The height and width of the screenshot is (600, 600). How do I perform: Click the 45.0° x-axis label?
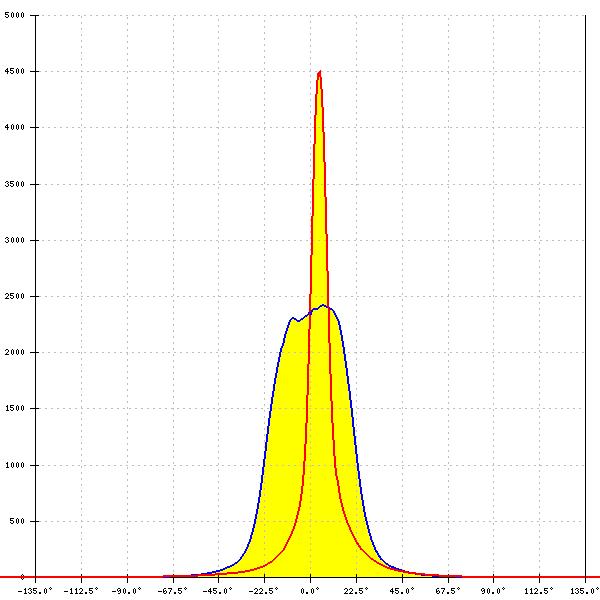click(x=402, y=591)
